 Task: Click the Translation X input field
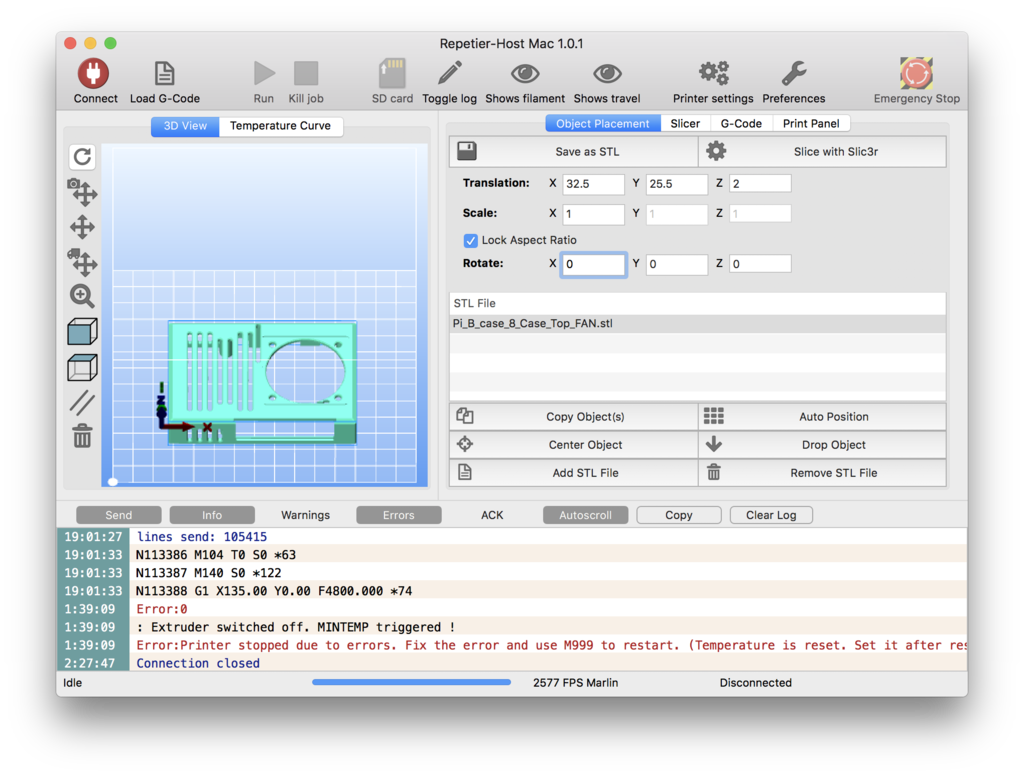click(593, 183)
